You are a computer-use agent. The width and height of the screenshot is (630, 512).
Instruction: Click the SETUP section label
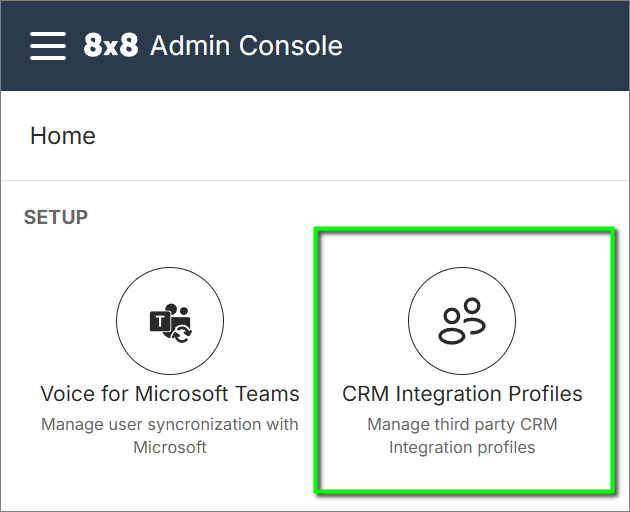pos(56,217)
